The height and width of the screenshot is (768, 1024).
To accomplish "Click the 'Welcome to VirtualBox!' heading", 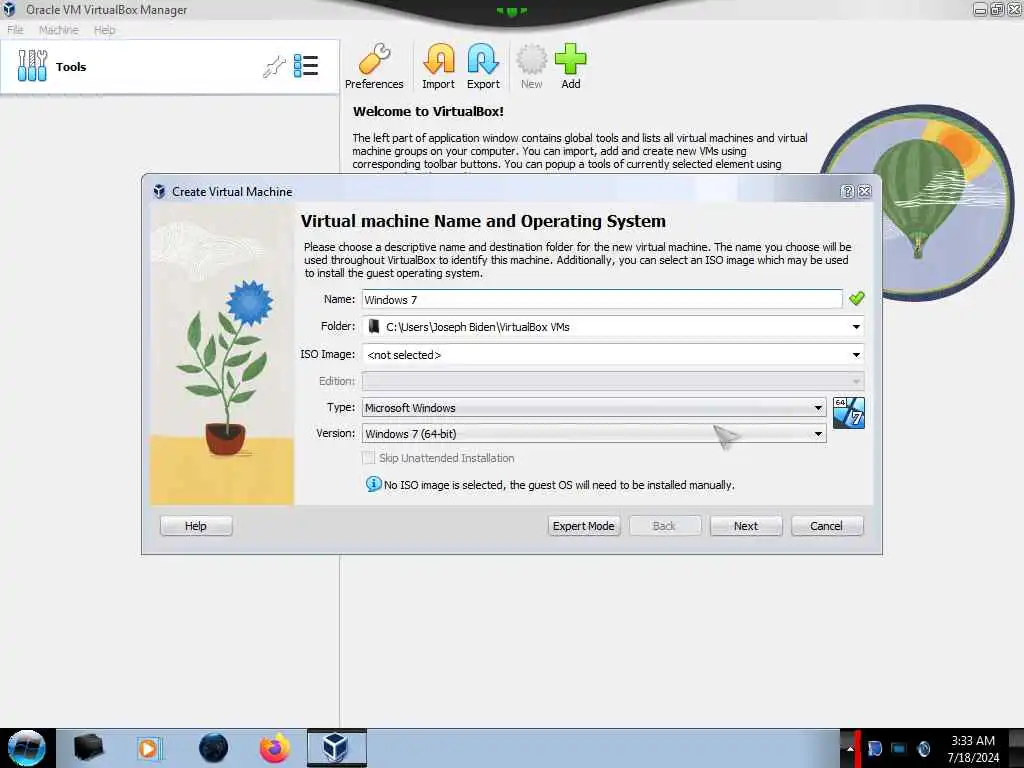I will [428, 112].
